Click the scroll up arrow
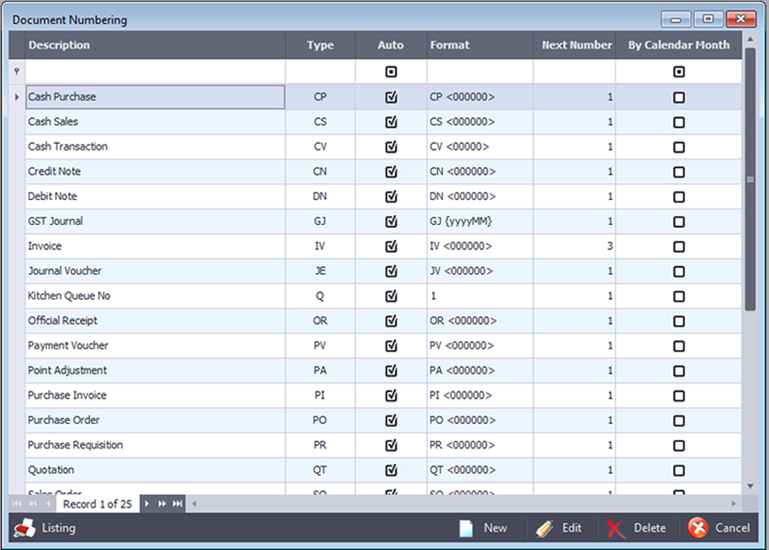The image size is (769, 550). pyautogui.click(x=750, y=39)
